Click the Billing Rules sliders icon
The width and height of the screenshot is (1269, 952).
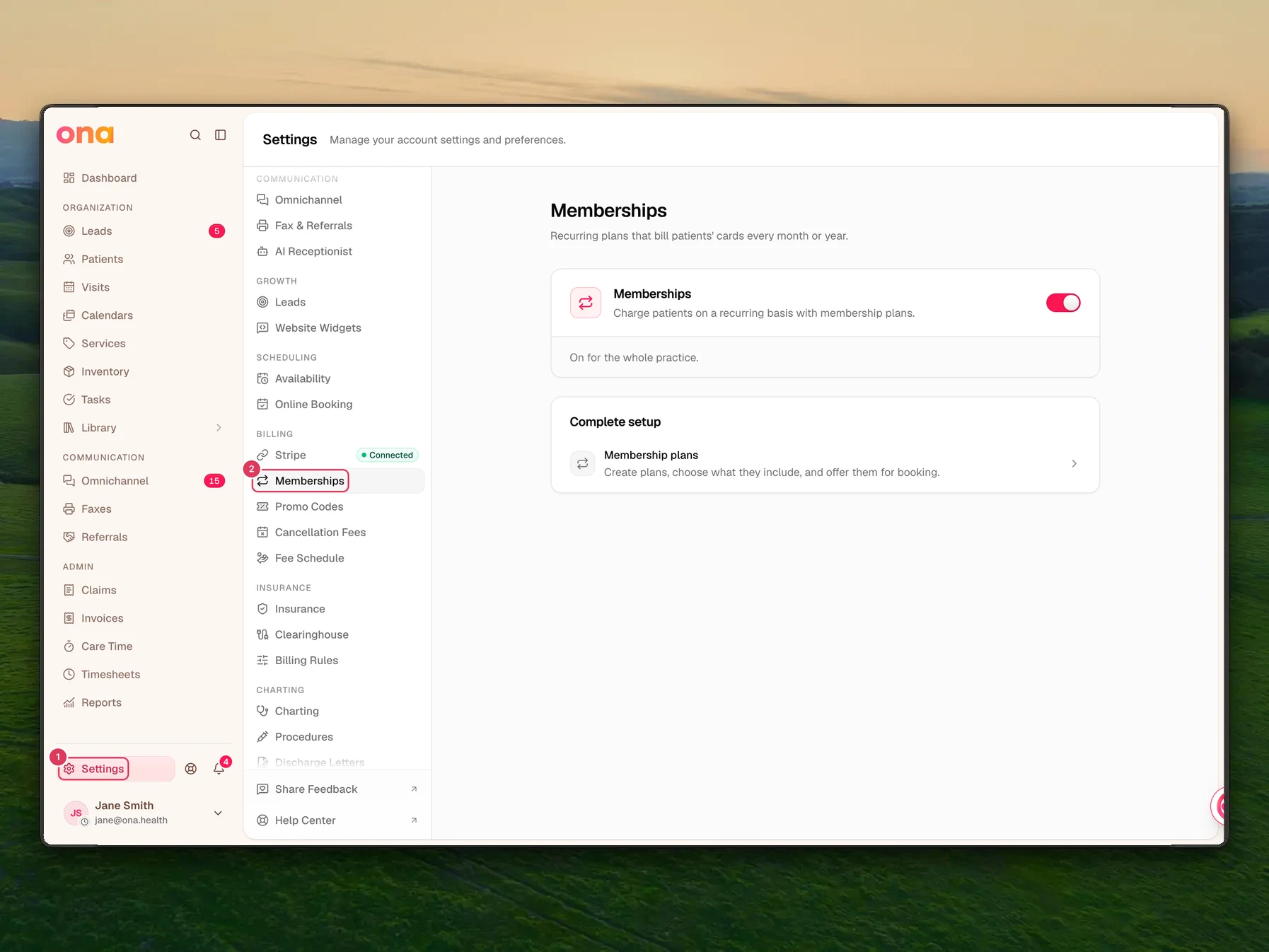[262, 661]
